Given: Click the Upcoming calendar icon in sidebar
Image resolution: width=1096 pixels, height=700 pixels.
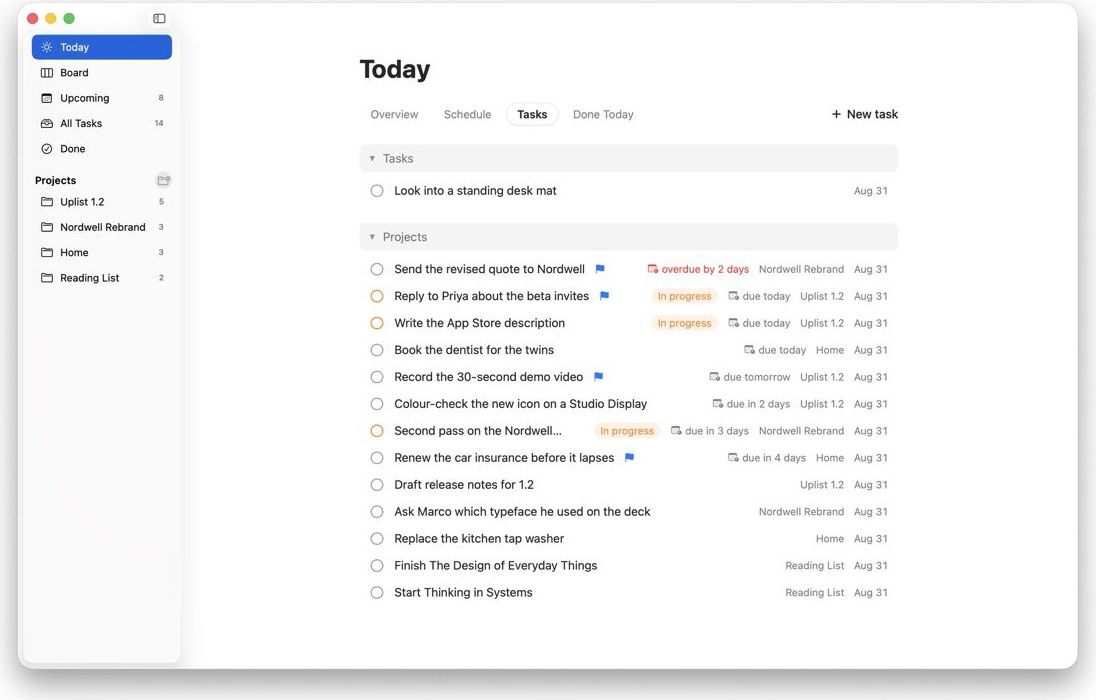Looking at the screenshot, I should click(47, 98).
